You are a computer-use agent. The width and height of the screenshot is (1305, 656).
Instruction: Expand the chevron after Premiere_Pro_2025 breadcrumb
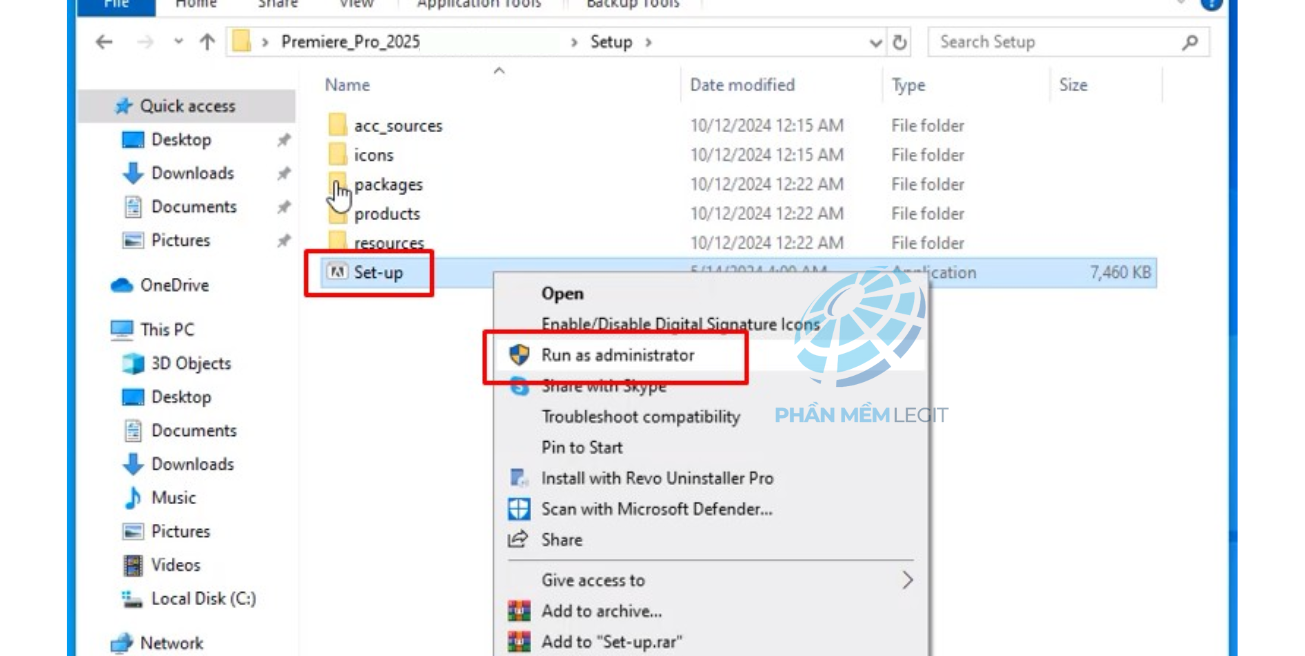pos(574,42)
